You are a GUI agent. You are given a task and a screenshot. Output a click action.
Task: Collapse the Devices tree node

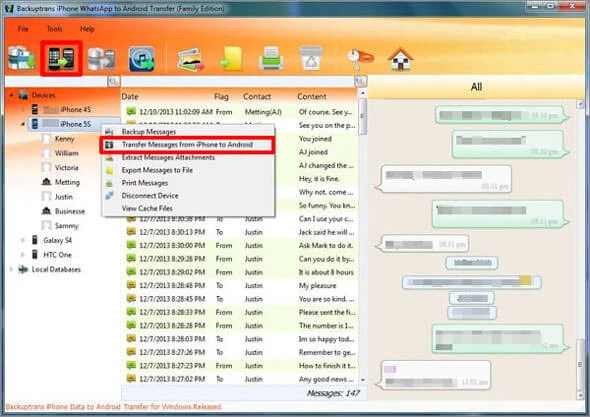tap(11, 95)
